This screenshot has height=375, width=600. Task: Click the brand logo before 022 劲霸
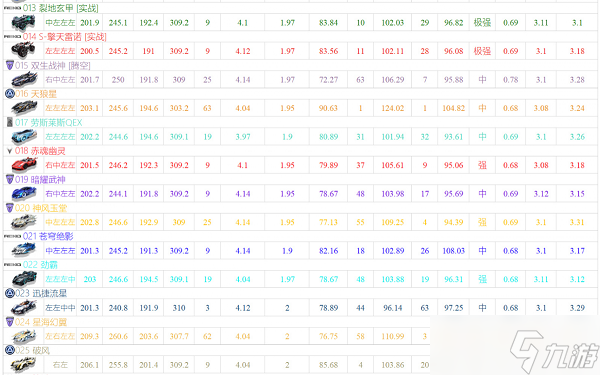tap(12, 265)
